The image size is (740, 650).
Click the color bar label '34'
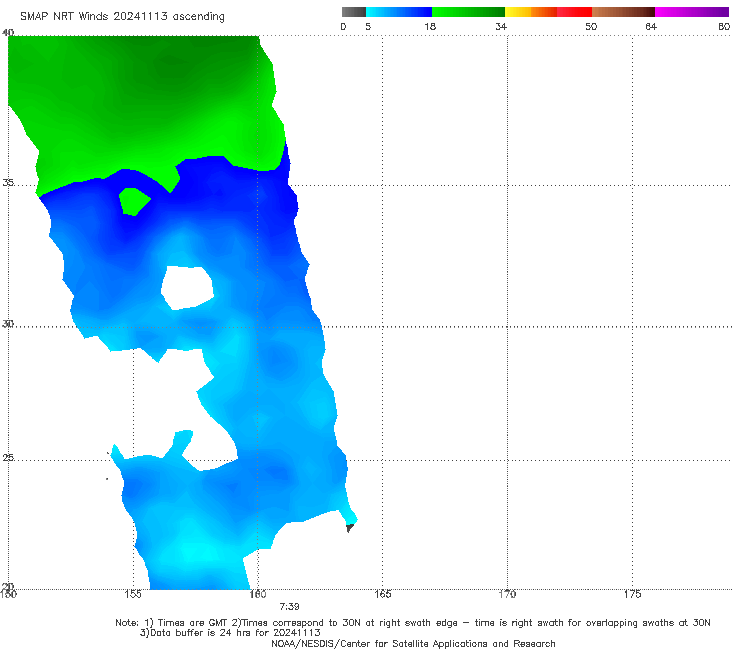pyautogui.click(x=501, y=26)
